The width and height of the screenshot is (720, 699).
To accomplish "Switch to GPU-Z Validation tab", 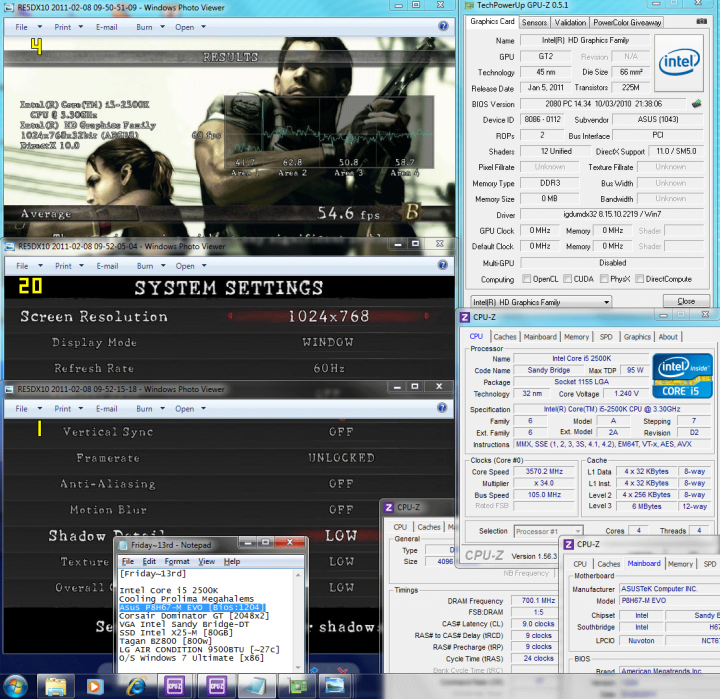I will [570, 23].
